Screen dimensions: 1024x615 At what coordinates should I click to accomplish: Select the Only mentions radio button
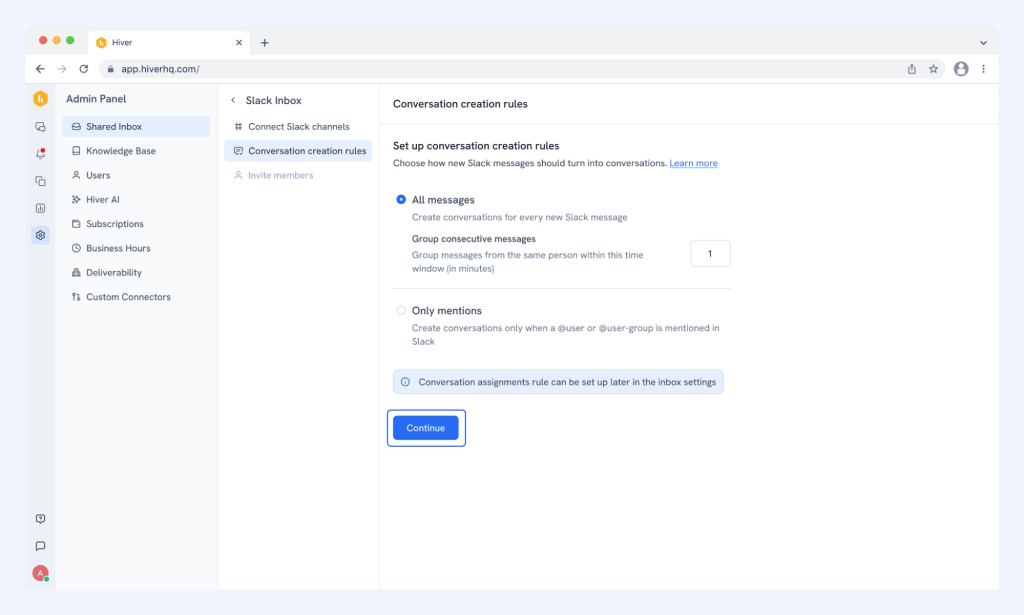pyautogui.click(x=401, y=310)
